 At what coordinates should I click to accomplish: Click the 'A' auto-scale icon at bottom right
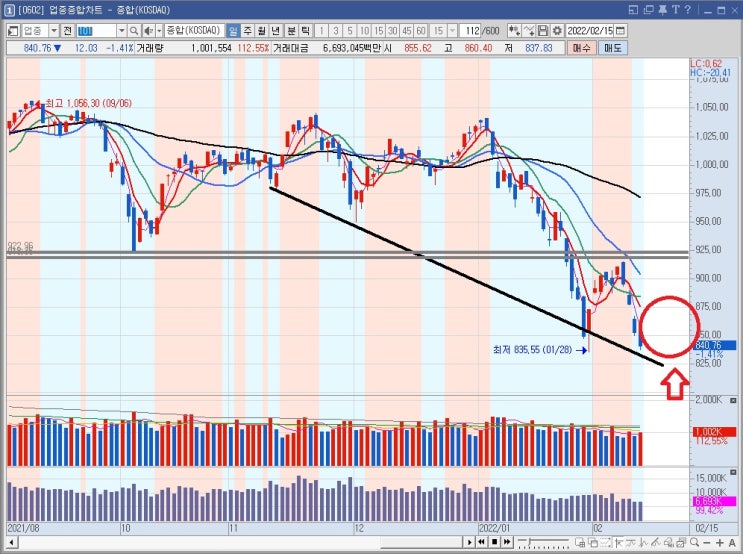732,543
